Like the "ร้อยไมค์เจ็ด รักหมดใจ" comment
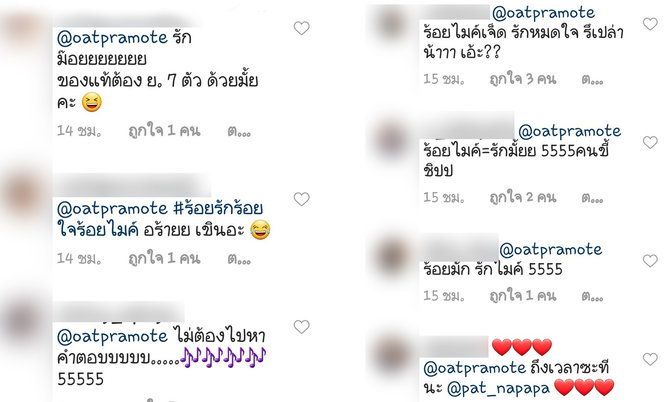Image resolution: width=670 pixels, height=402 pixels. click(x=650, y=24)
